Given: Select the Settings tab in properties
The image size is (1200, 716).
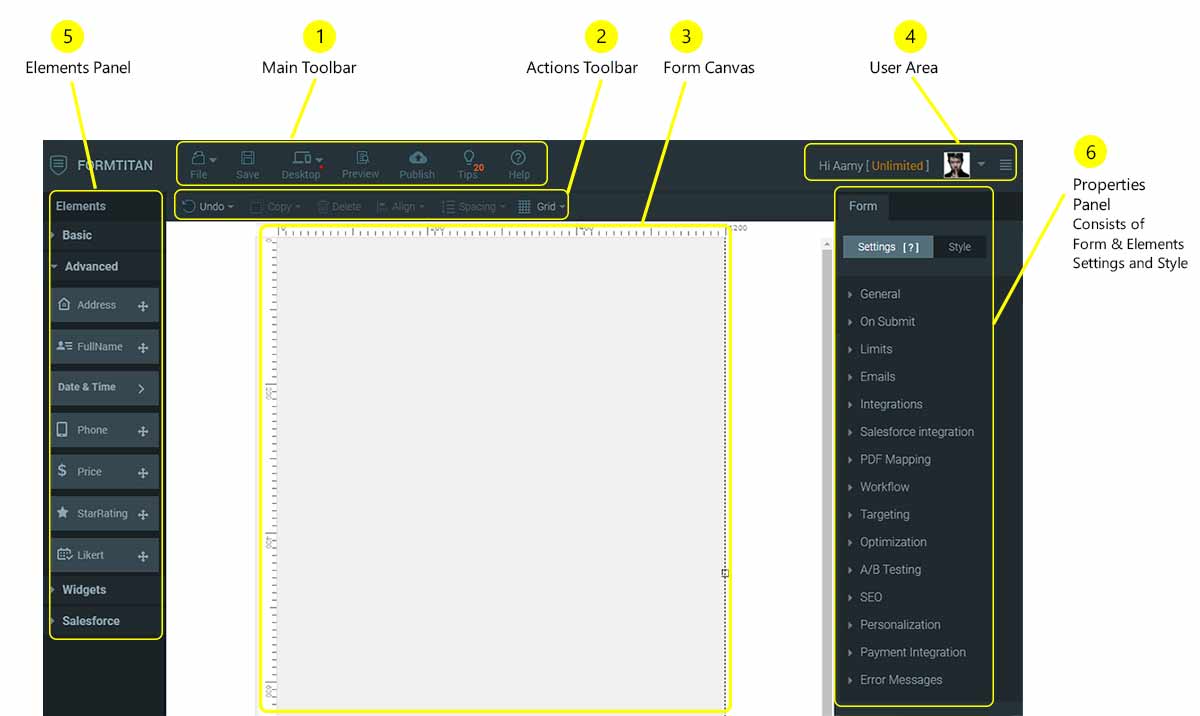Looking at the screenshot, I should tap(888, 247).
